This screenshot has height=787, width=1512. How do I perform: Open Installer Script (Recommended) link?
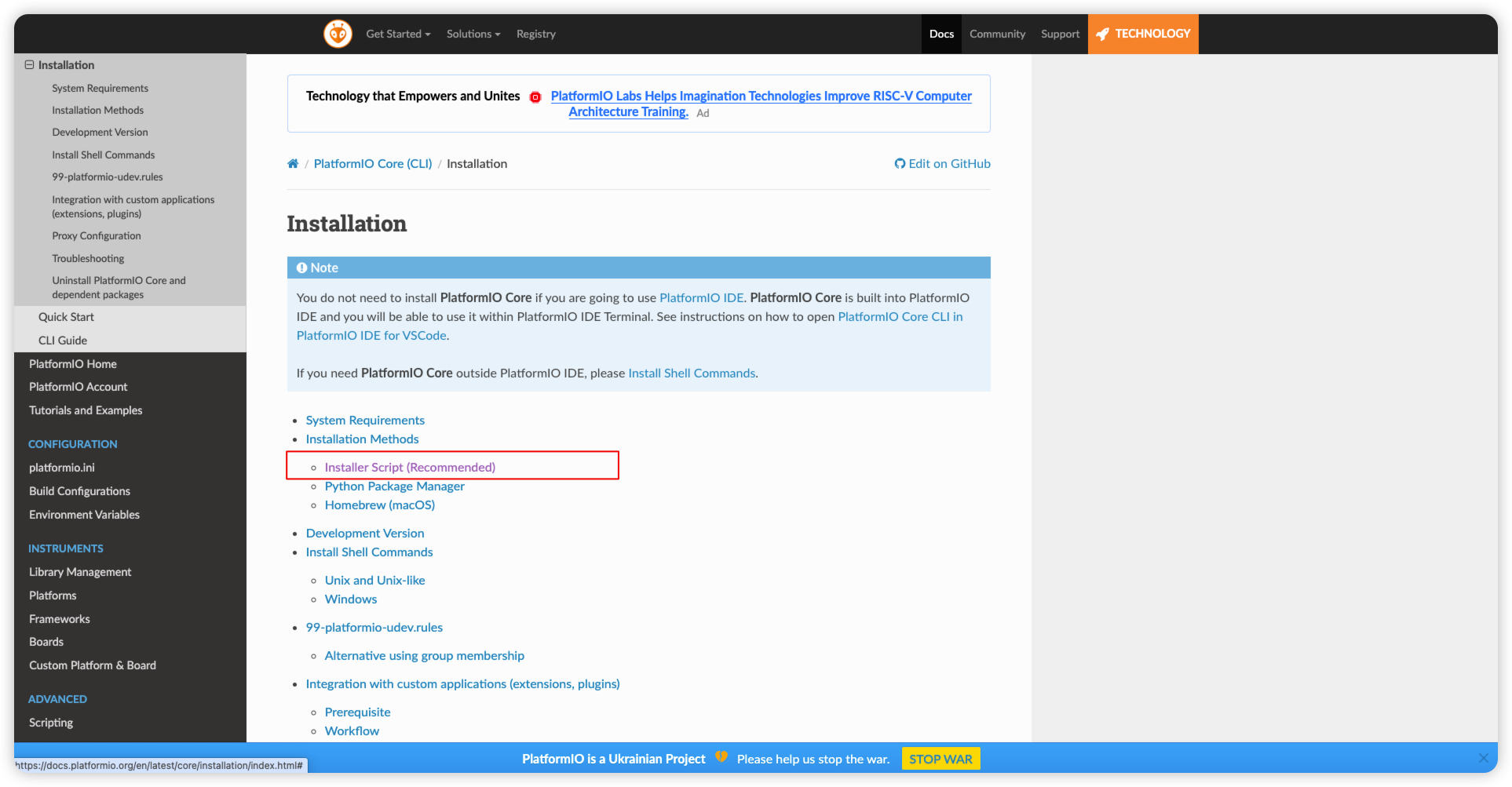pos(410,467)
